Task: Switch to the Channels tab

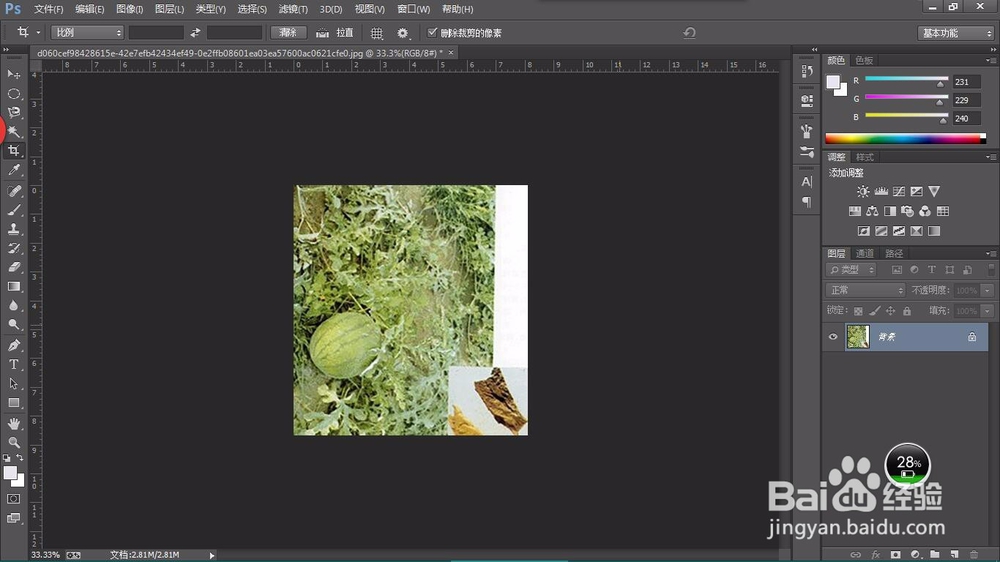Action: click(x=865, y=253)
